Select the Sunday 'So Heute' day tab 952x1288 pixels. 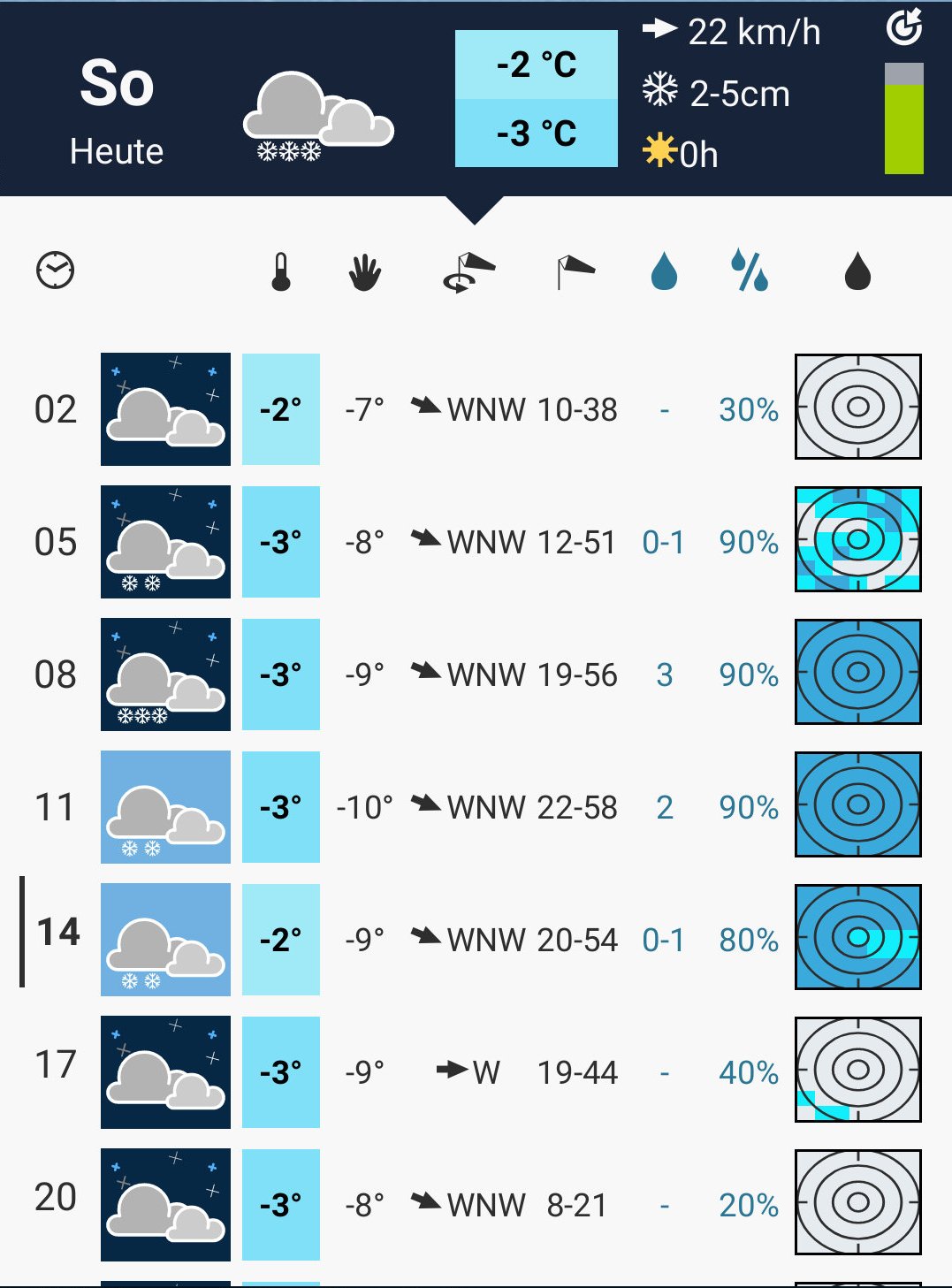pyautogui.click(x=117, y=111)
